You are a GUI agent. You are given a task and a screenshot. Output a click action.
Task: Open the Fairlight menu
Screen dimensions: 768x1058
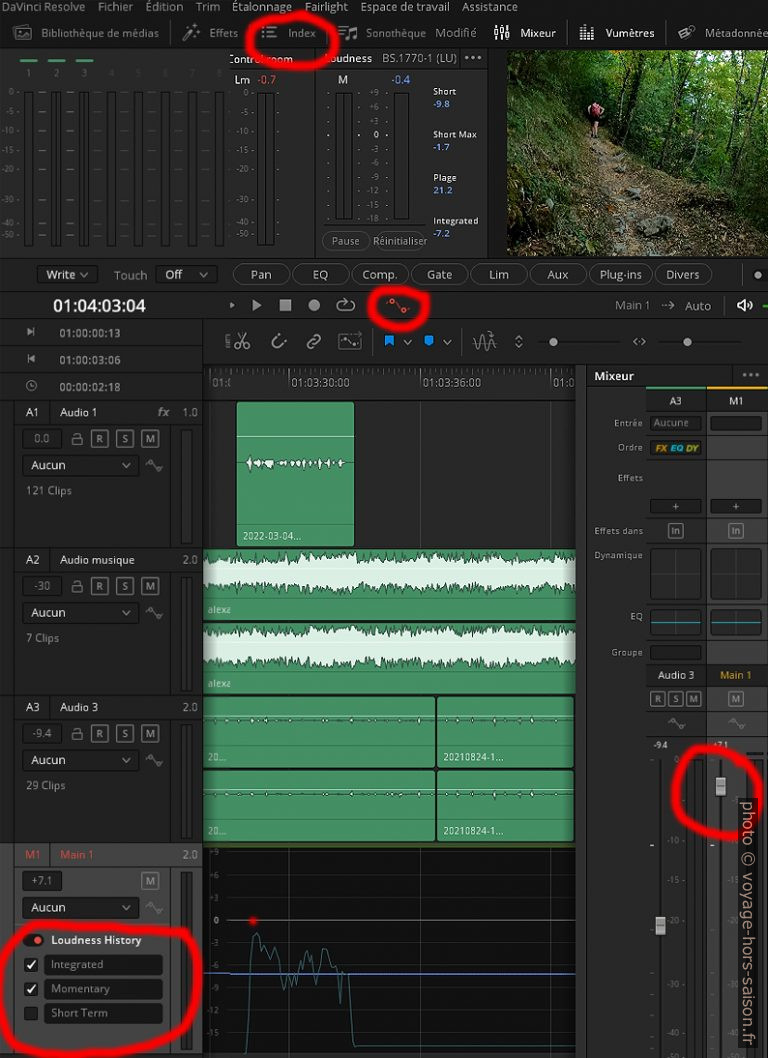[x=326, y=7]
